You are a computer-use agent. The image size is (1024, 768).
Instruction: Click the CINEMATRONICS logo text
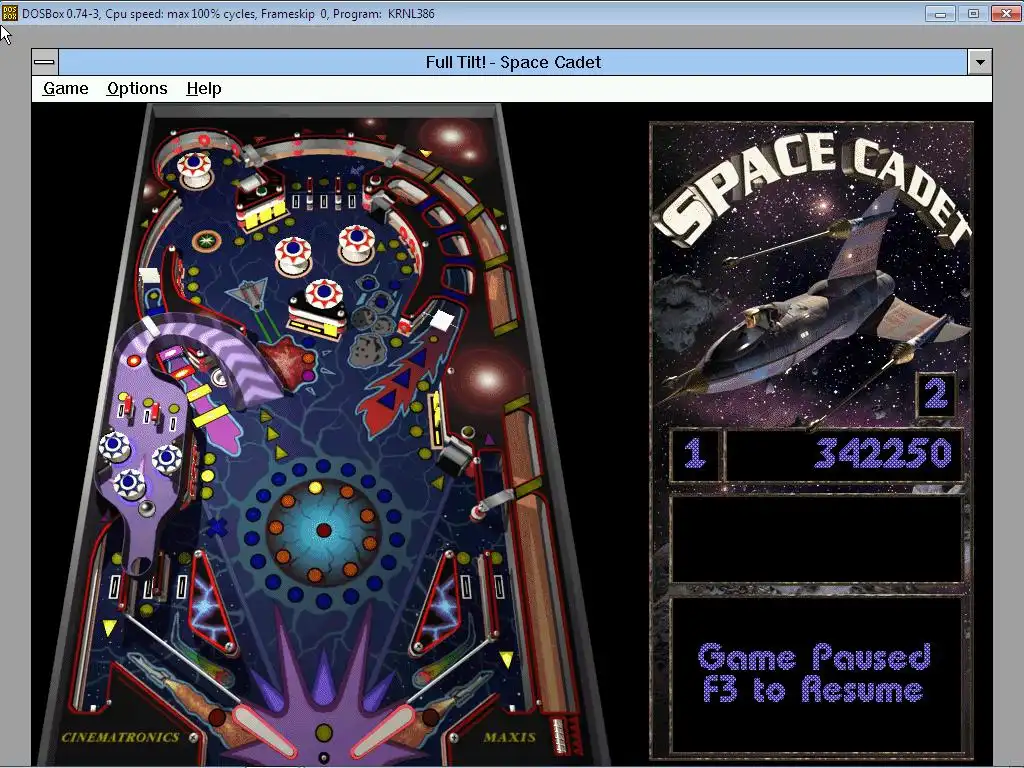point(120,737)
